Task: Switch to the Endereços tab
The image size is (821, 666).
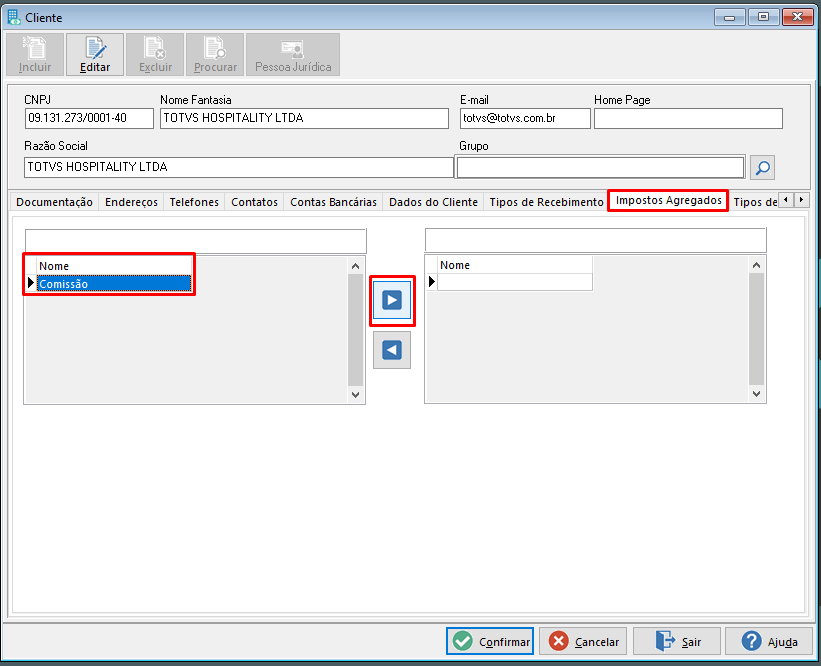Action: (x=131, y=202)
